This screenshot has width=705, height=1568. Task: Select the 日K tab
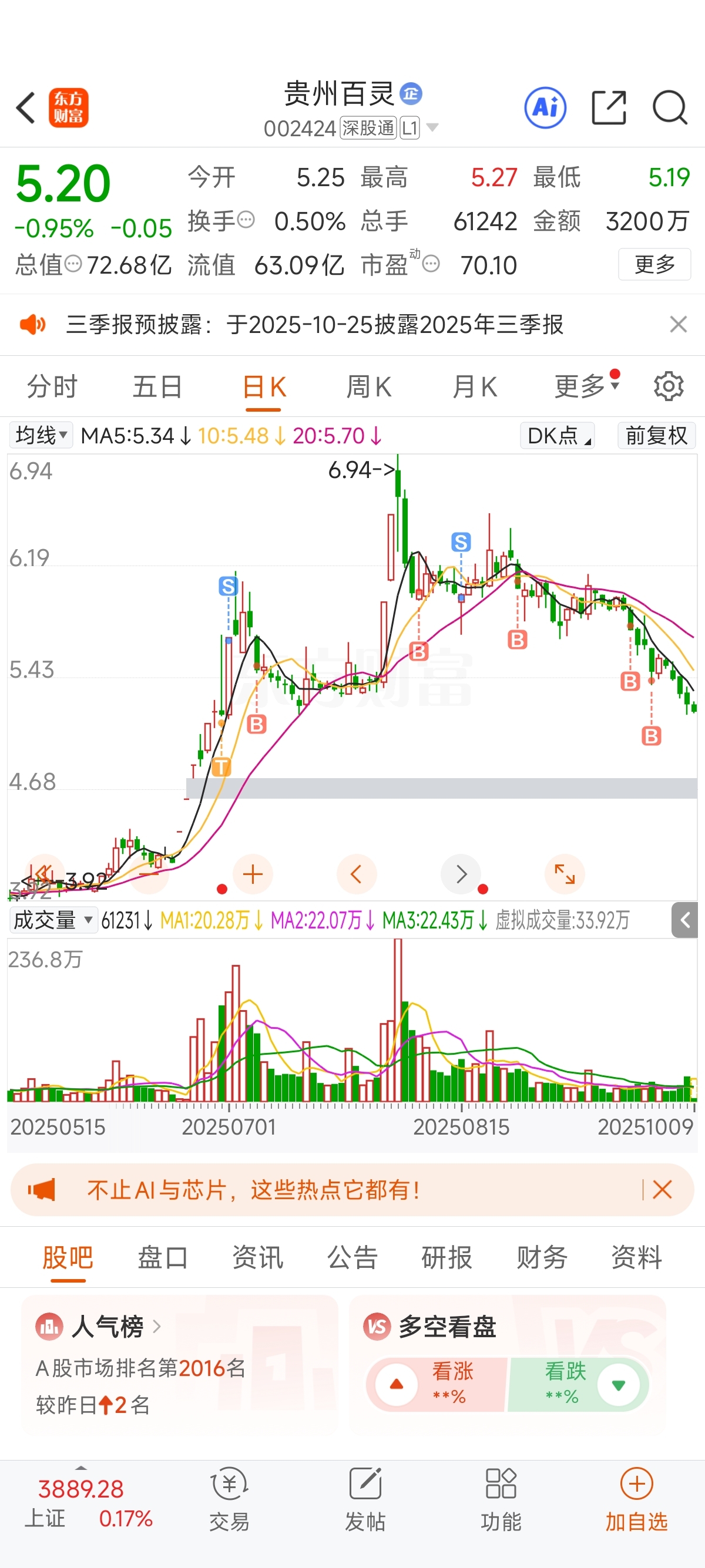tap(264, 387)
